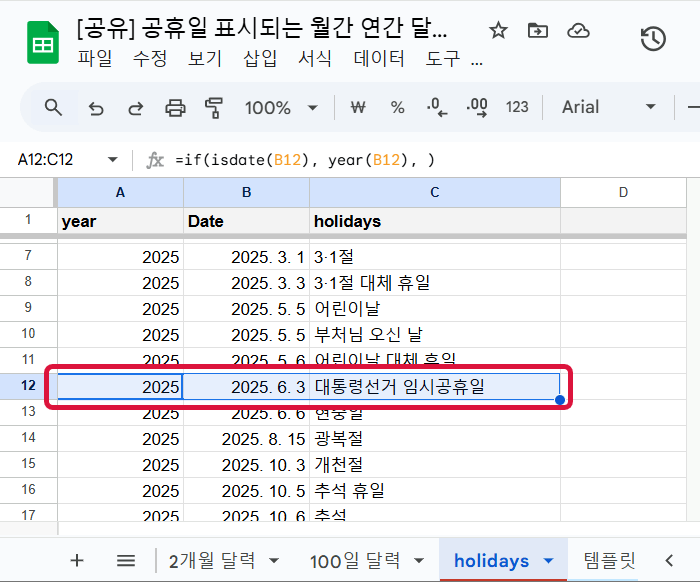Select column D header

point(622,192)
